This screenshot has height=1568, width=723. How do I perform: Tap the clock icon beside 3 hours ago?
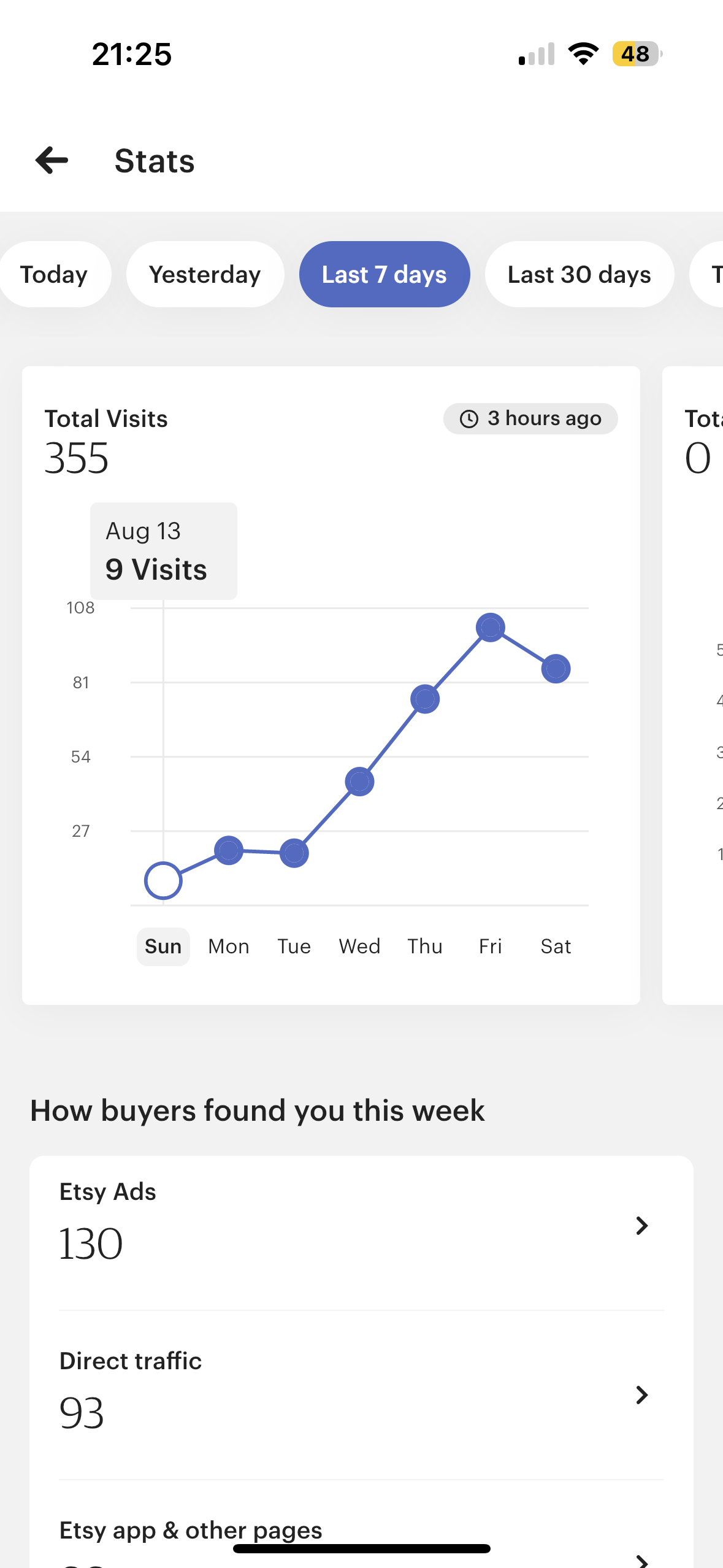click(469, 419)
